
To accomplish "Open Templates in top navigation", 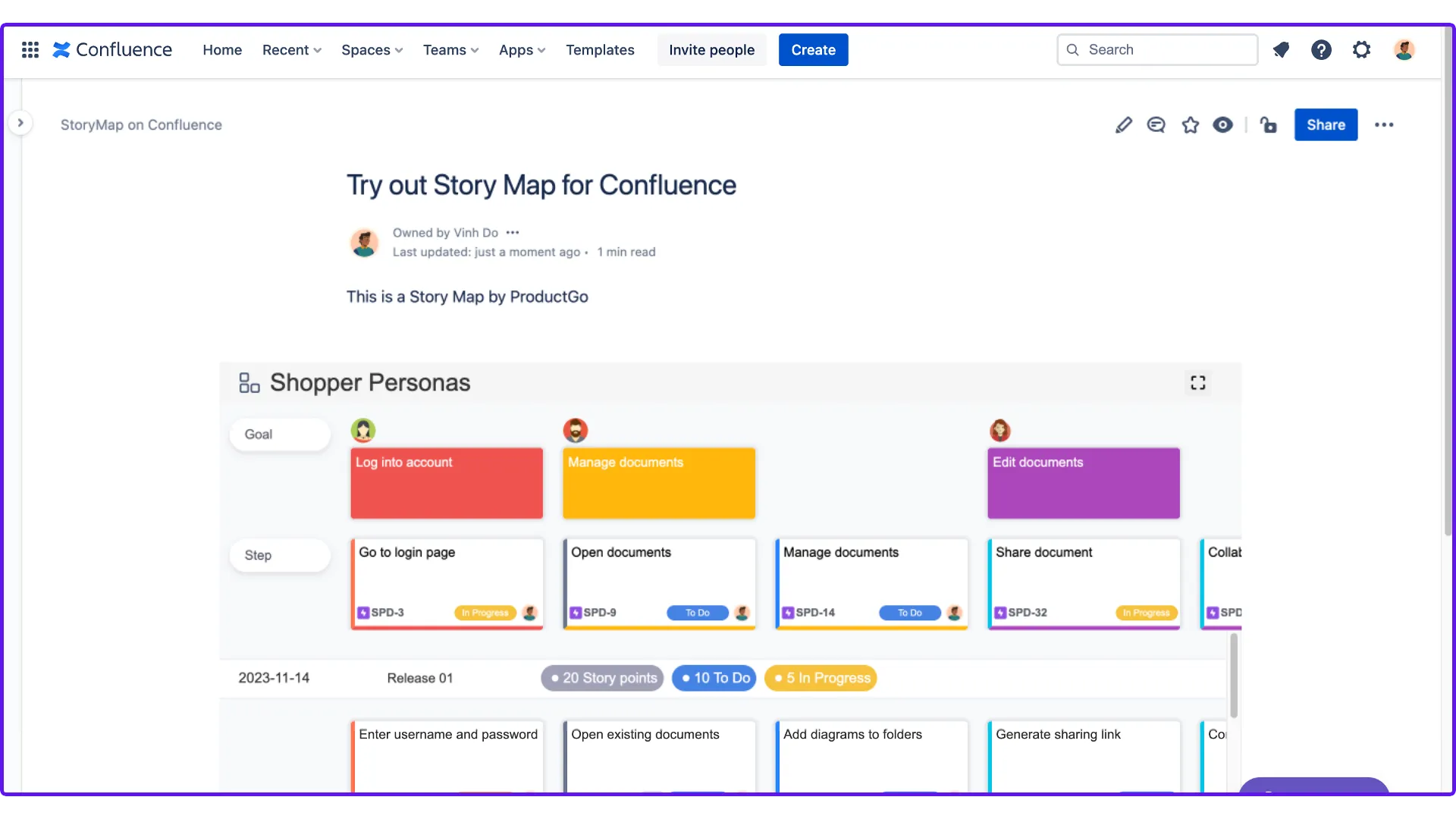I will [600, 50].
